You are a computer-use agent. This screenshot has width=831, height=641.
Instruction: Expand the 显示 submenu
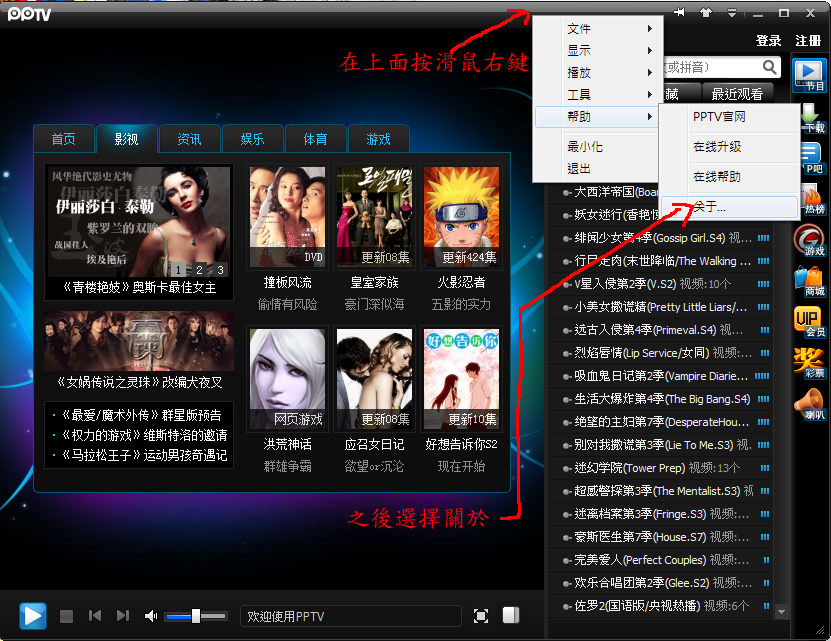click(x=599, y=50)
